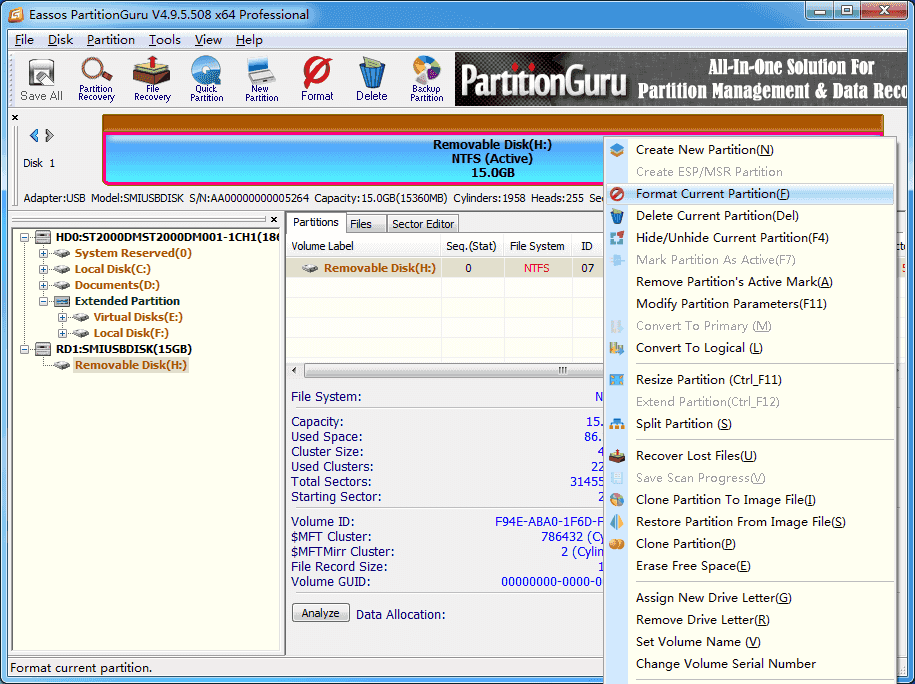Click the Removable Disk(H:) row in the partition table
The width and height of the screenshot is (915, 684).
coord(445,268)
